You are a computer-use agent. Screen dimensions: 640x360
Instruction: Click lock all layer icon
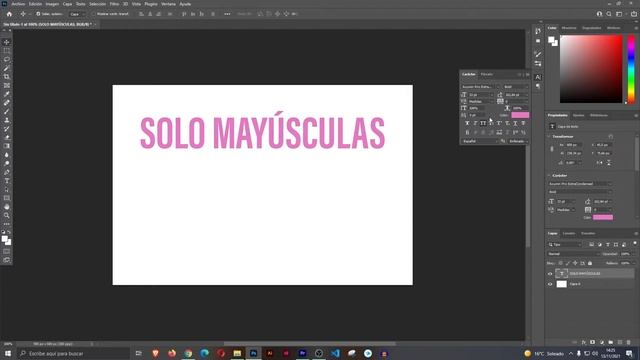[x=590, y=263]
